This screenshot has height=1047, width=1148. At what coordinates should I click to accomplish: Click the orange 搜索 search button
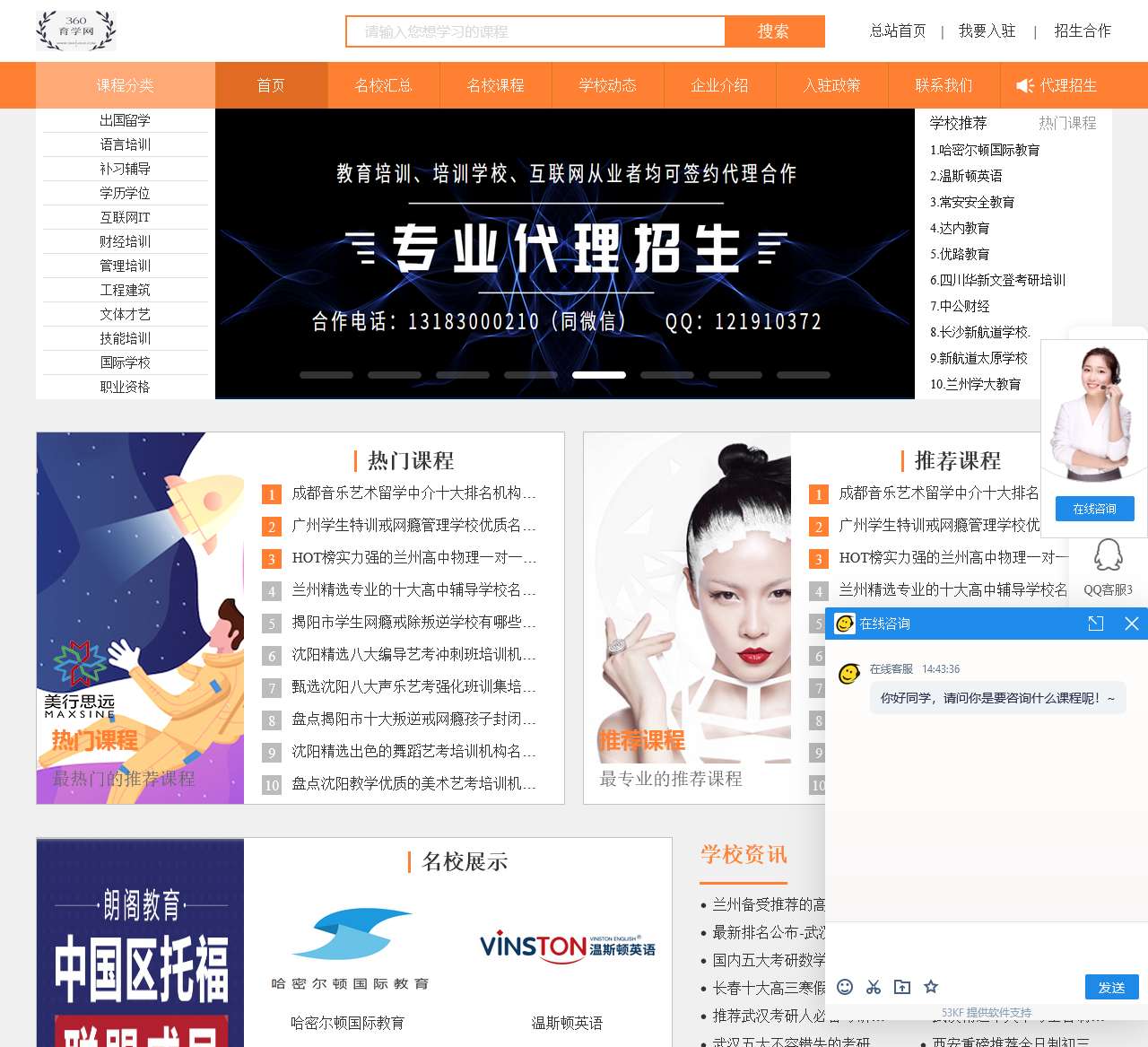click(774, 31)
